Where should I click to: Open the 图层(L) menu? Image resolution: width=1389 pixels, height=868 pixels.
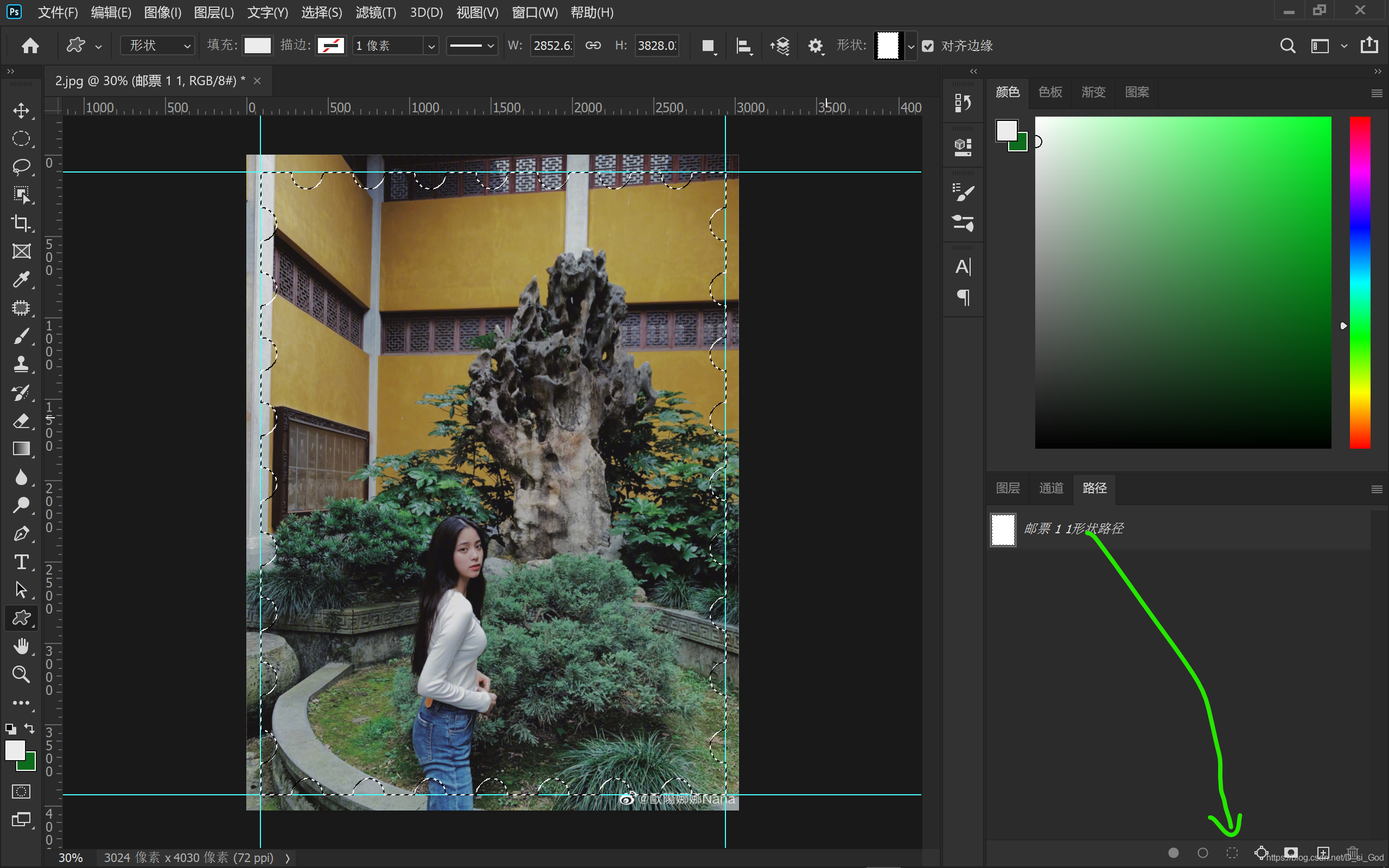[214, 12]
